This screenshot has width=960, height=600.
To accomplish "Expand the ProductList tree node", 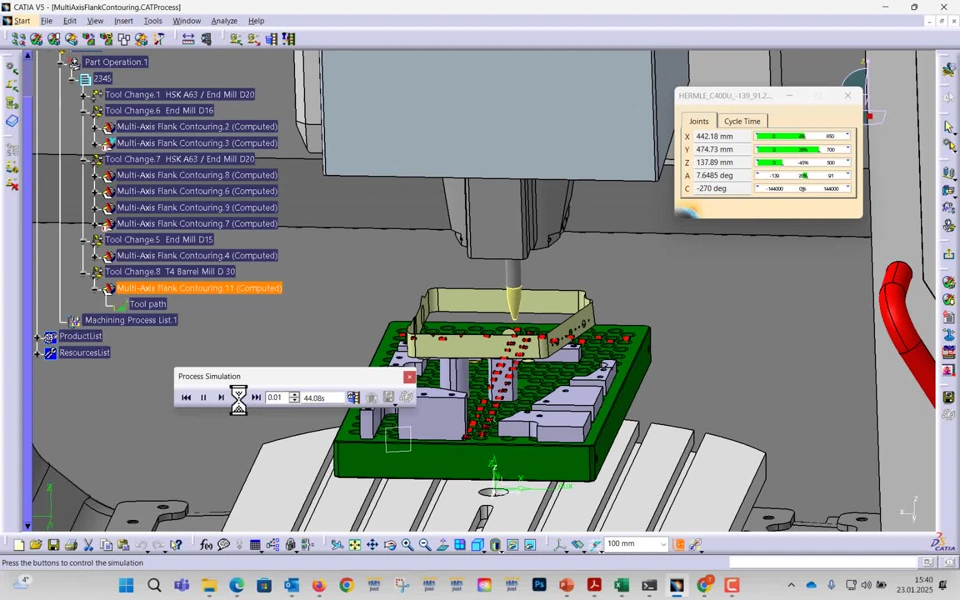I will click(x=37, y=337).
